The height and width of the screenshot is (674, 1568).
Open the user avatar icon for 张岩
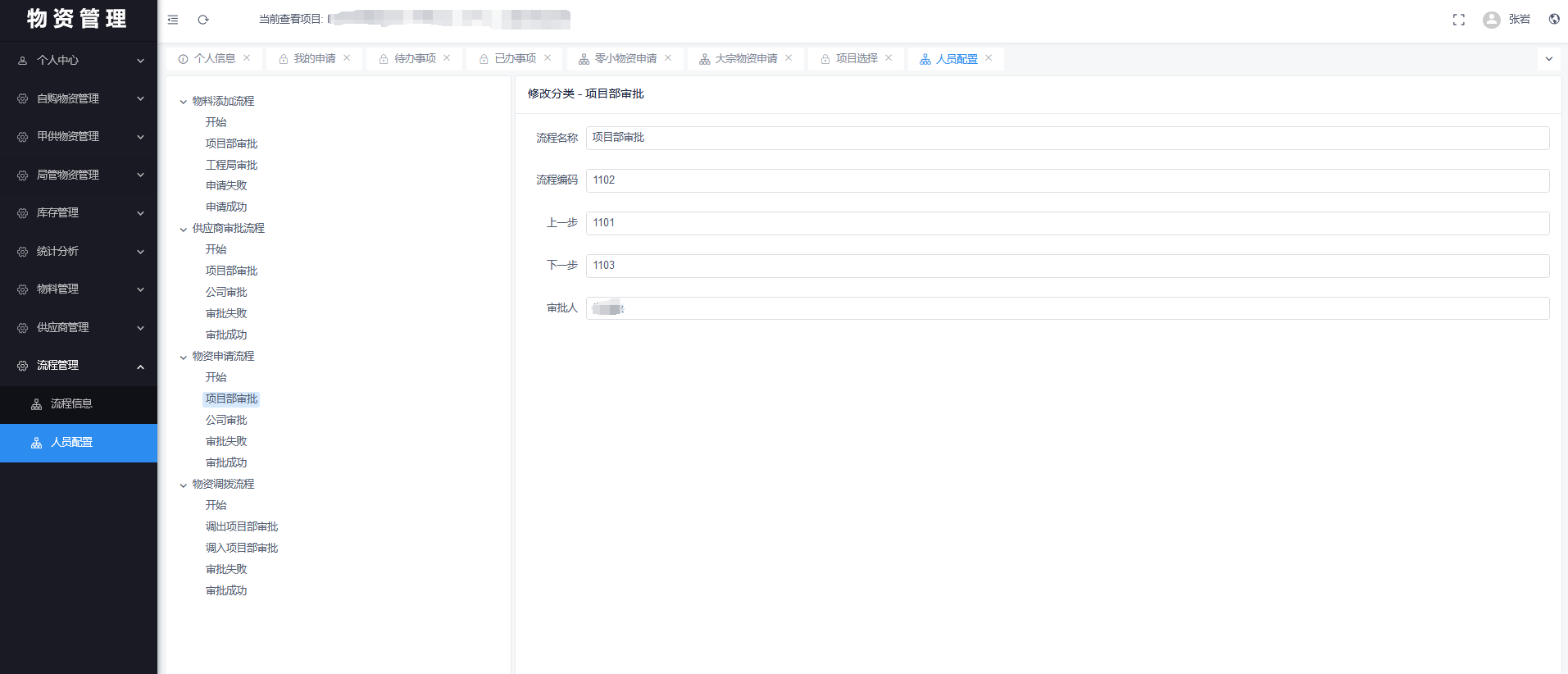pos(1492,20)
